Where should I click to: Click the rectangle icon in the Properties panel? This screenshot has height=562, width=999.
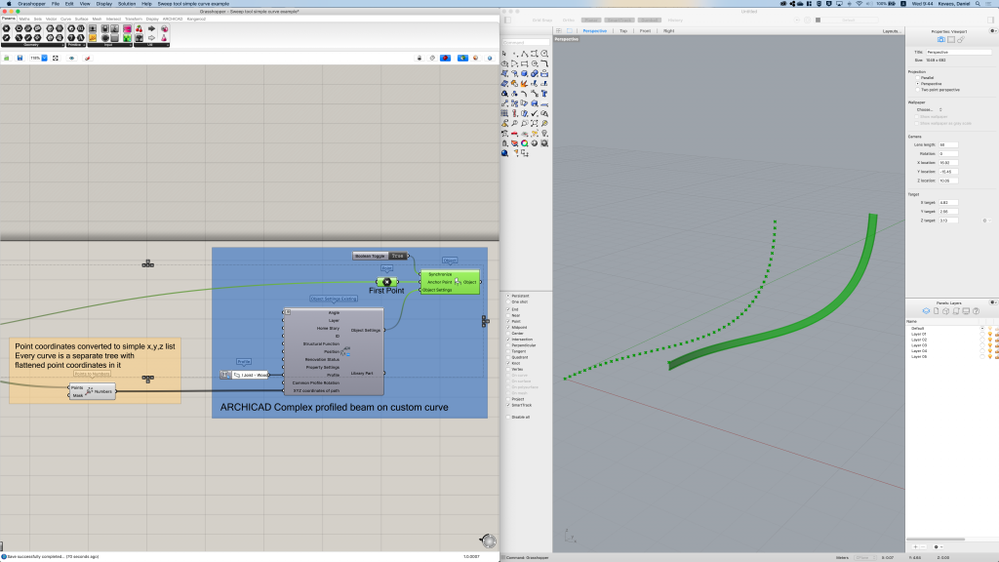click(951, 40)
